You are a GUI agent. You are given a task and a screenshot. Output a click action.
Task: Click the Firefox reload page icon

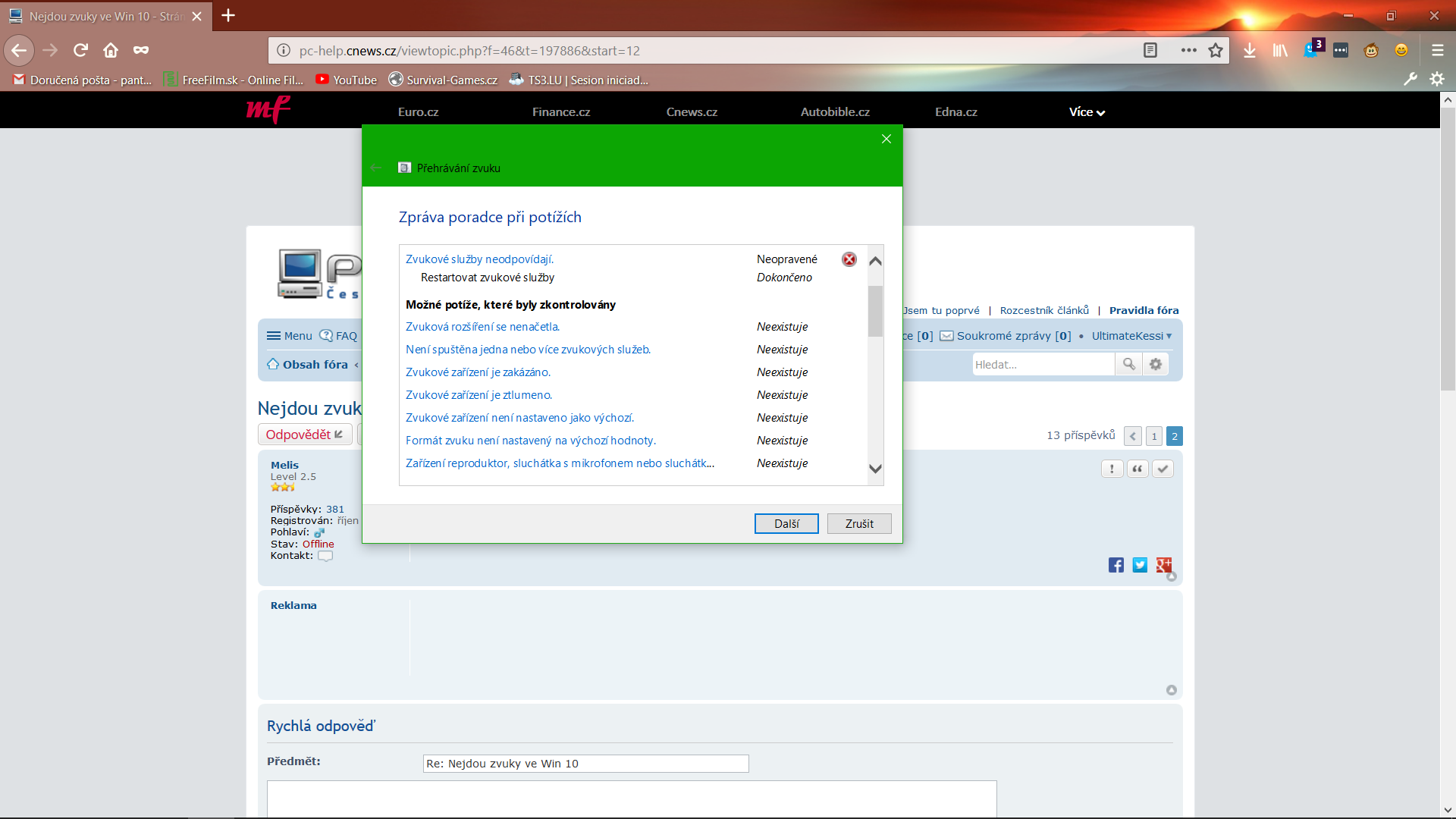click(x=80, y=50)
